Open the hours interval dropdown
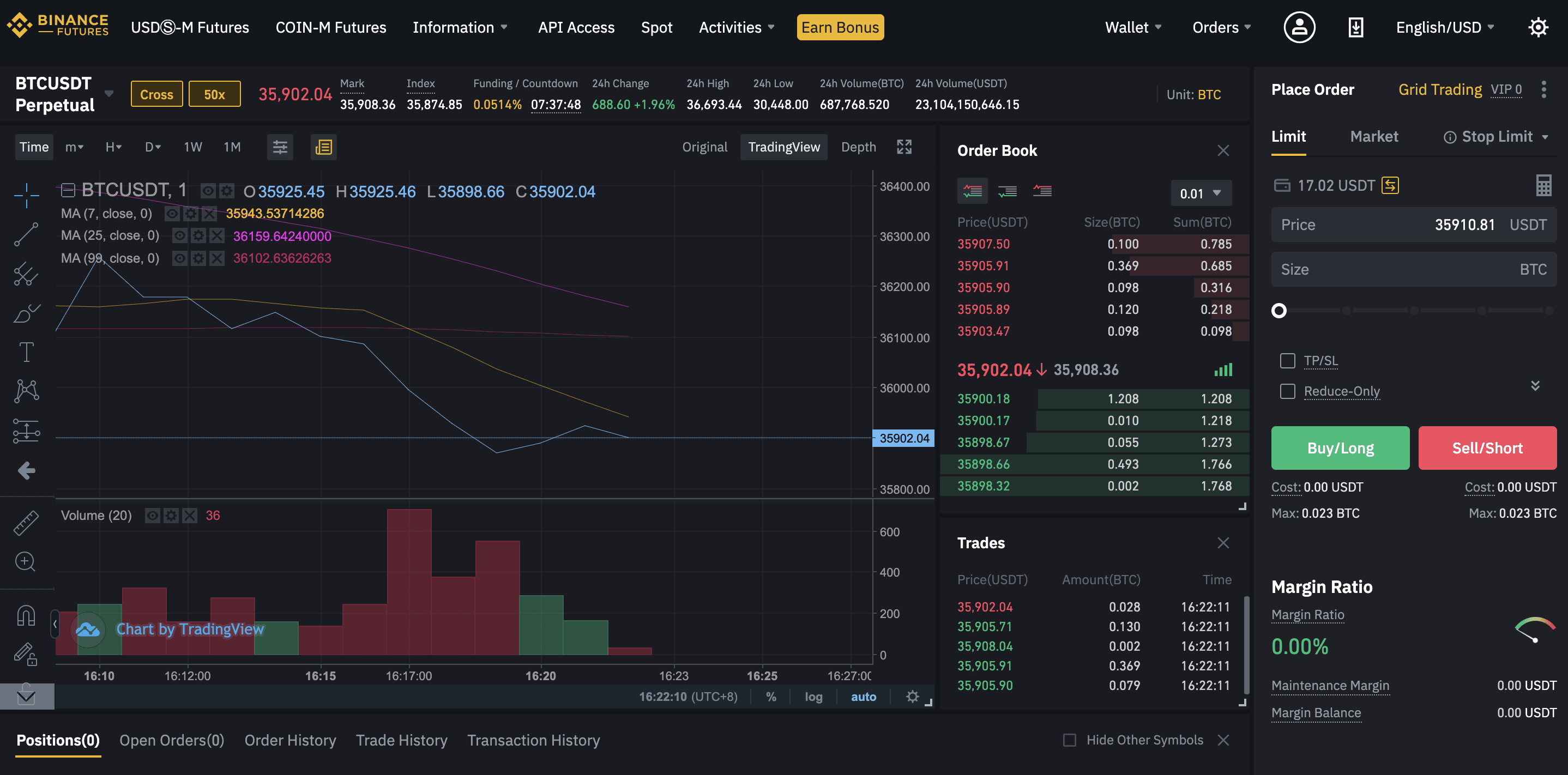 click(x=113, y=147)
